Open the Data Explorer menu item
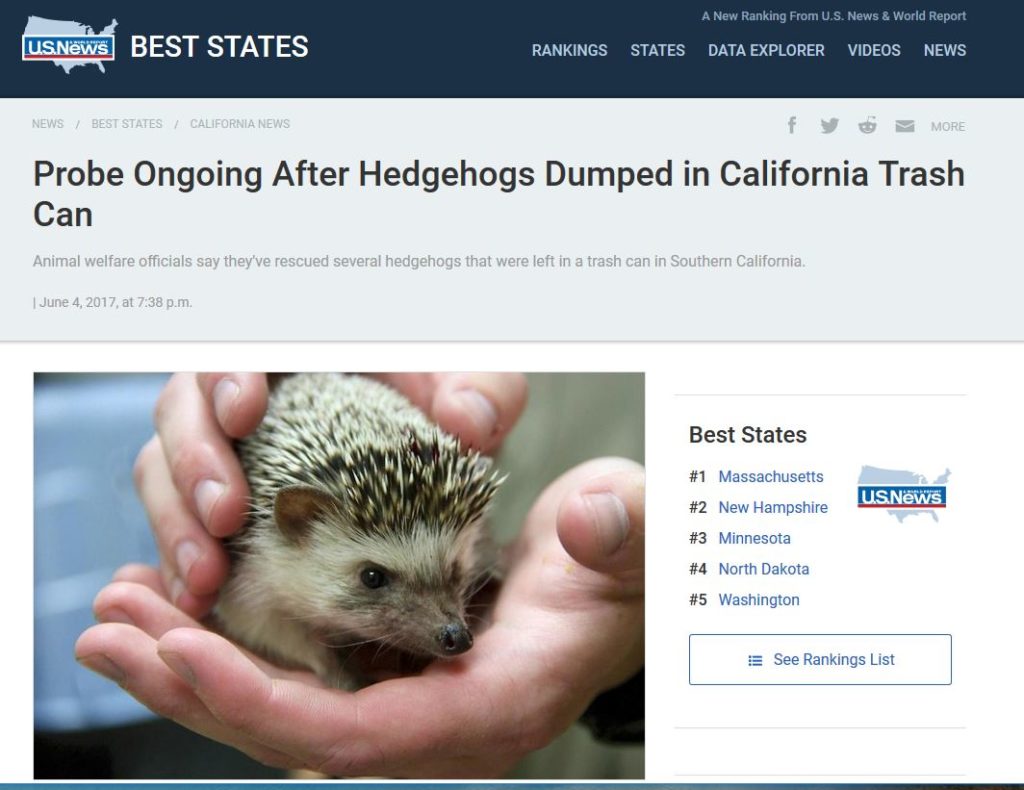 pyautogui.click(x=766, y=50)
